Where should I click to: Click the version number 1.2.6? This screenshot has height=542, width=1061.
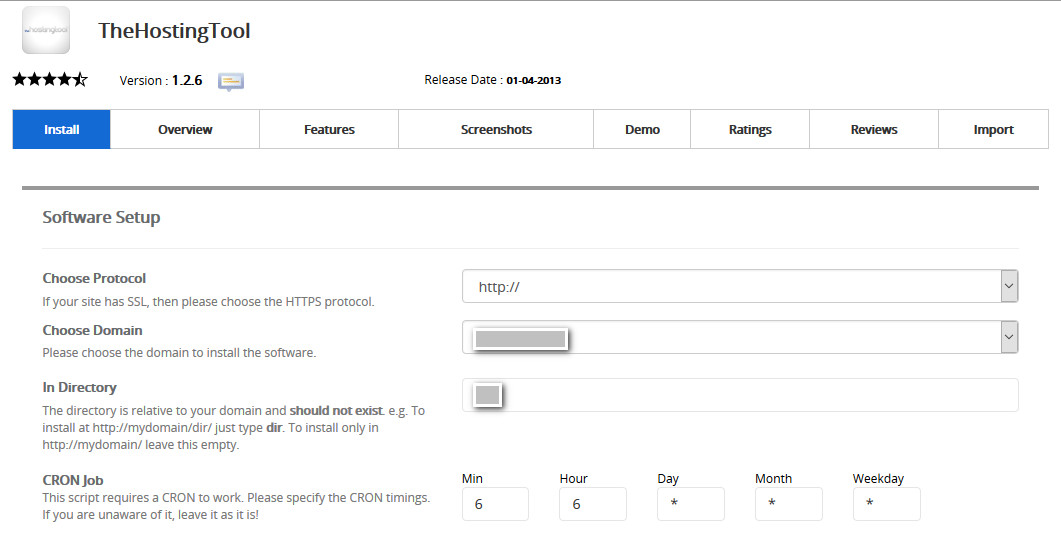(x=187, y=81)
